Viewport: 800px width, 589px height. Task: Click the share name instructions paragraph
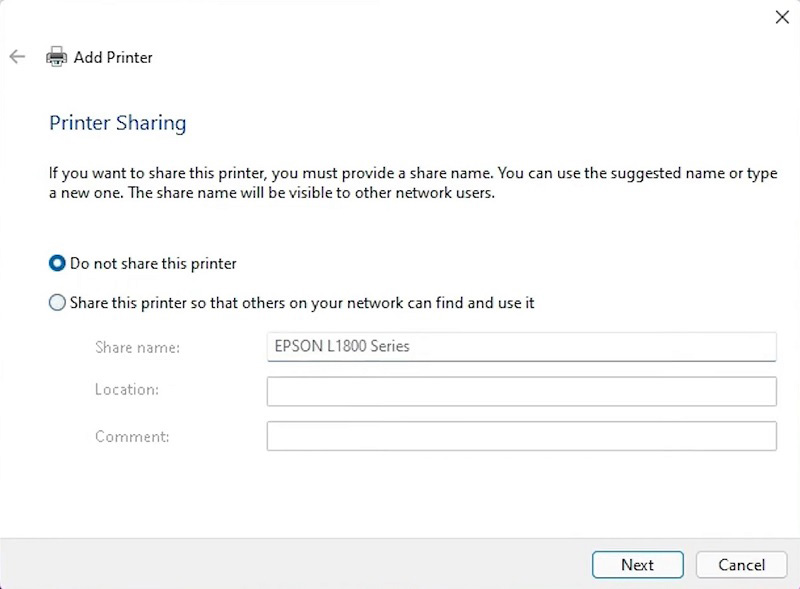(x=413, y=183)
